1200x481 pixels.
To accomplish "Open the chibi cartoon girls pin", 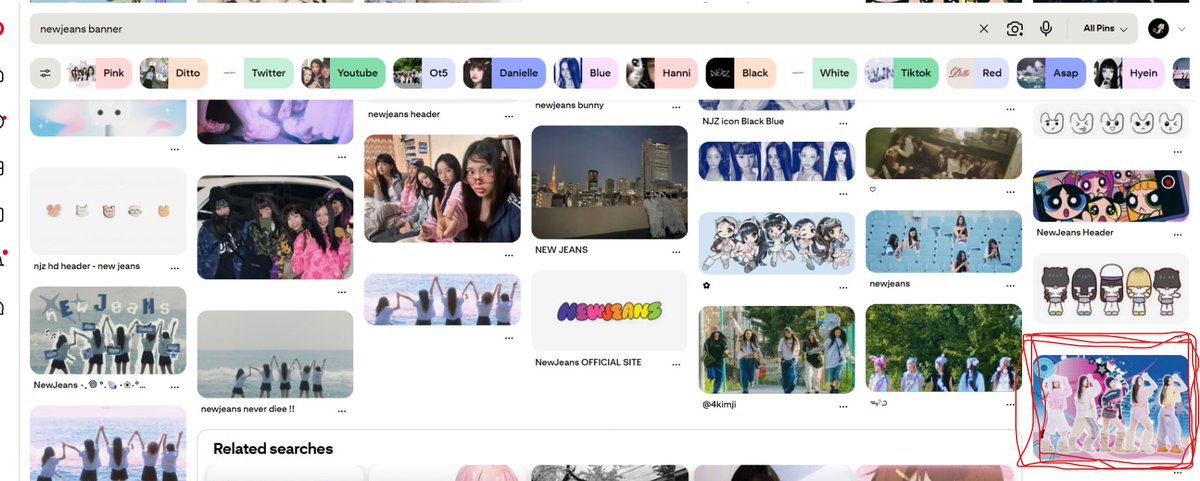I will [777, 243].
